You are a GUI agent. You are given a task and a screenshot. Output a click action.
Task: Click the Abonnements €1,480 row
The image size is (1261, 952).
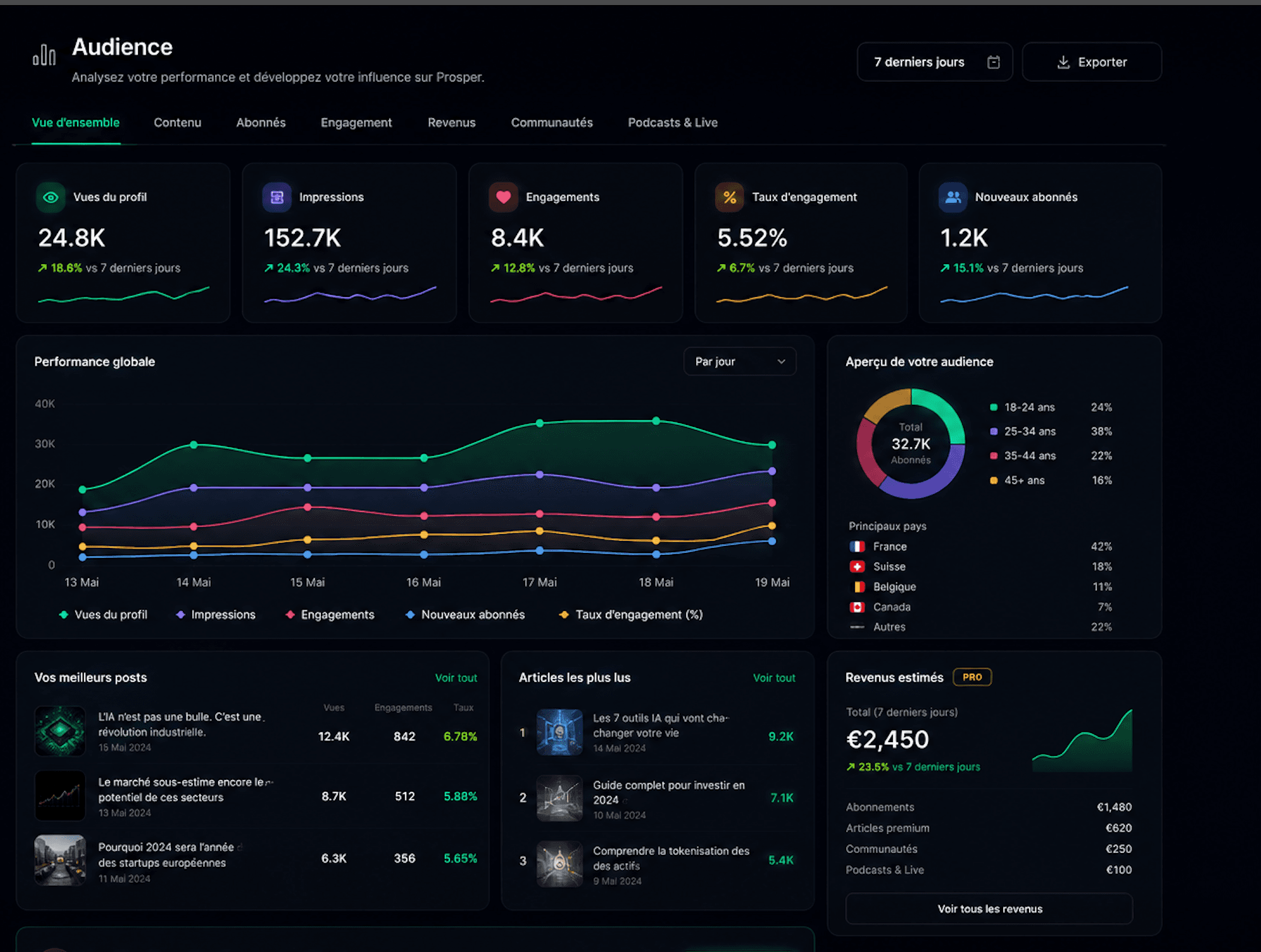pyautogui.click(x=989, y=808)
